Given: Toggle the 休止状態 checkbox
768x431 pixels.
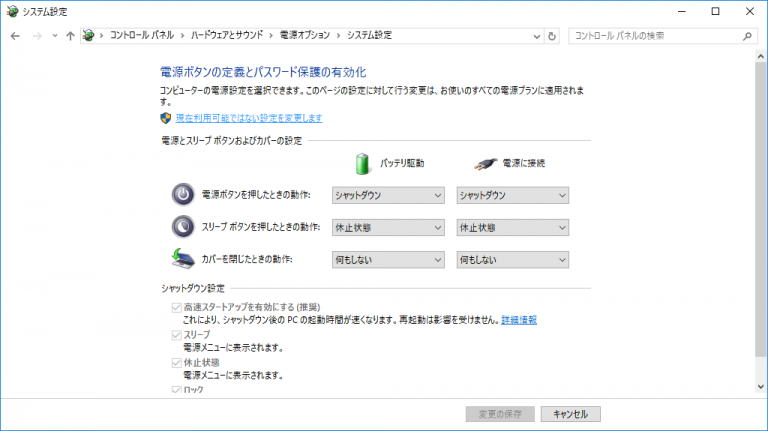Looking at the screenshot, I should [178, 363].
